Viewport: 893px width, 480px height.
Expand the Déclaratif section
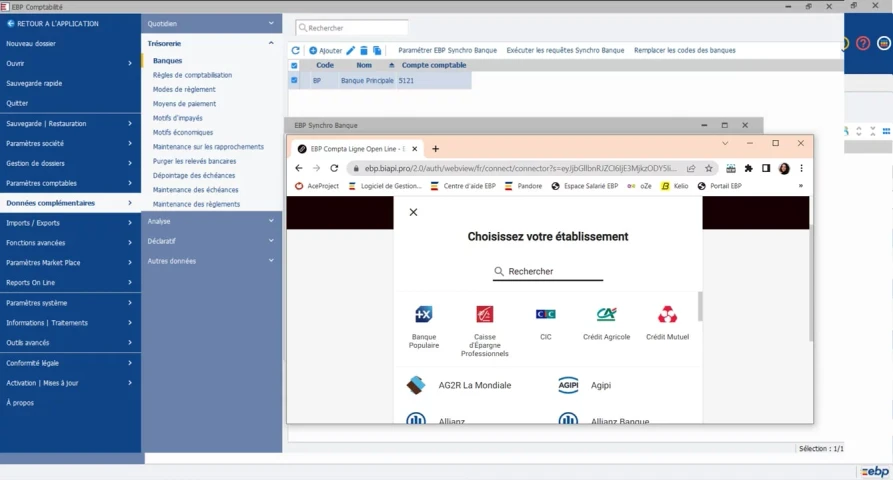(211, 241)
